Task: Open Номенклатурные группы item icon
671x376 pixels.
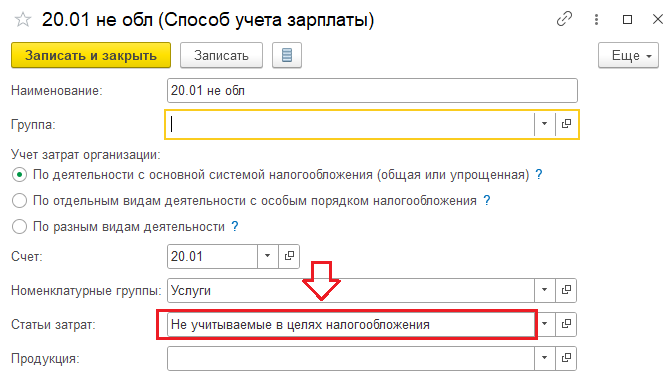Action: (x=566, y=290)
